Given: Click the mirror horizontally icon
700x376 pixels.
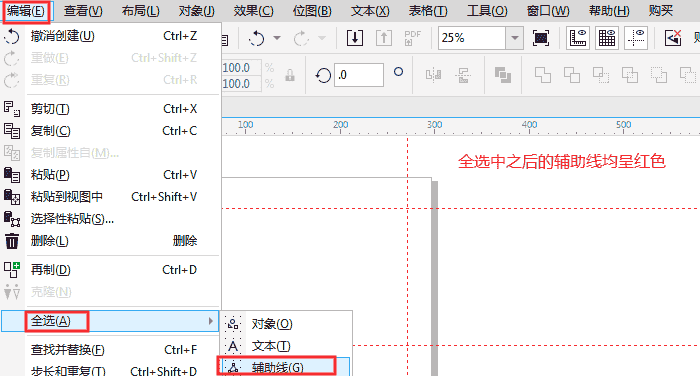Looking at the screenshot, I should tap(433, 75).
